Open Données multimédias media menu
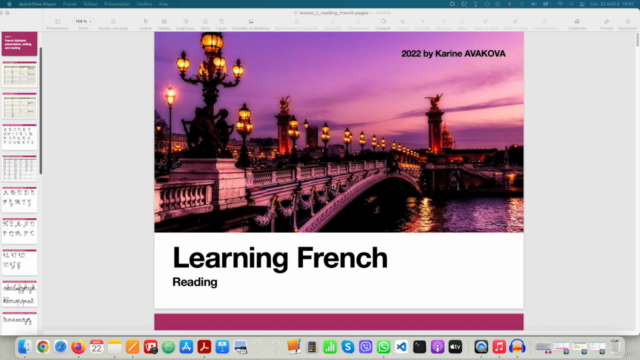This screenshot has width=640, height=360. click(x=251, y=24)
